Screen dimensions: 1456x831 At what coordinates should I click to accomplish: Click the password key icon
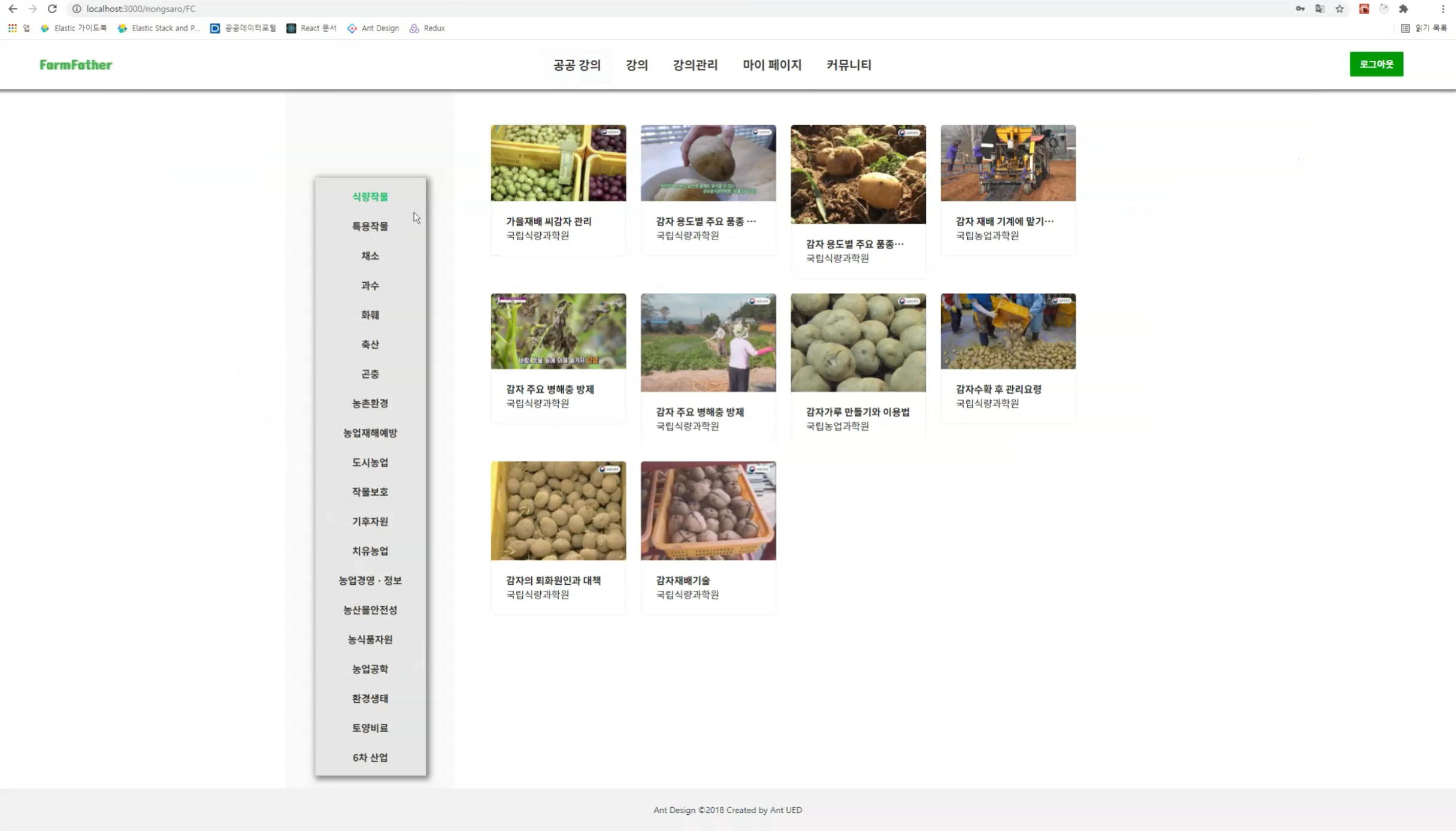1300,9
